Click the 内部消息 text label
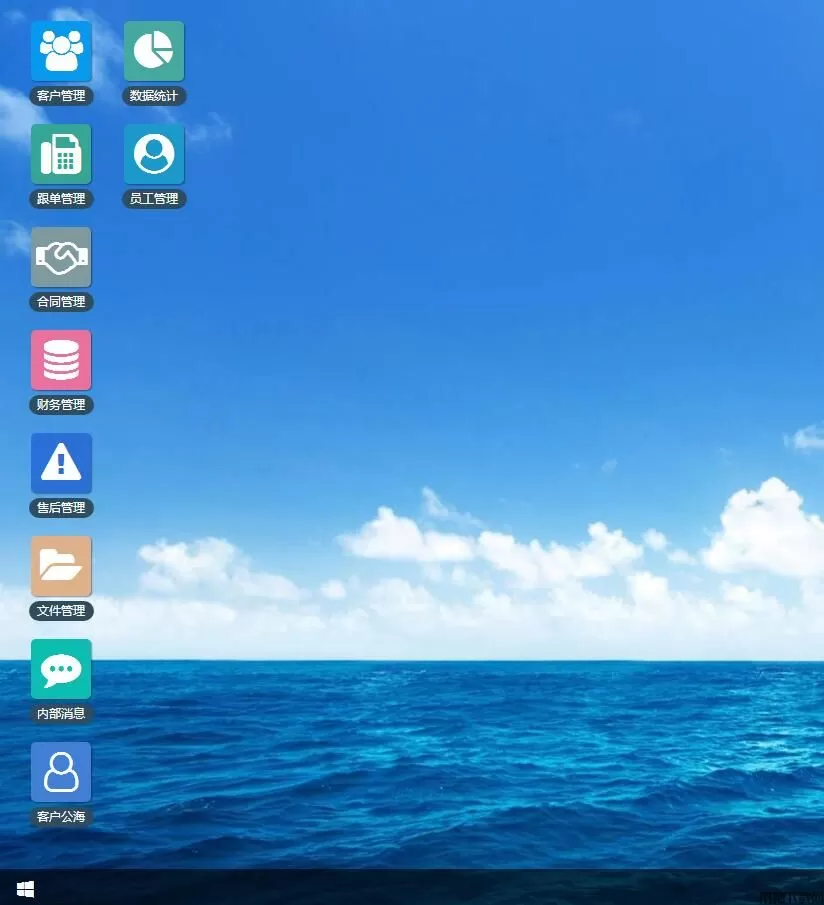 [x=61, y=714]
